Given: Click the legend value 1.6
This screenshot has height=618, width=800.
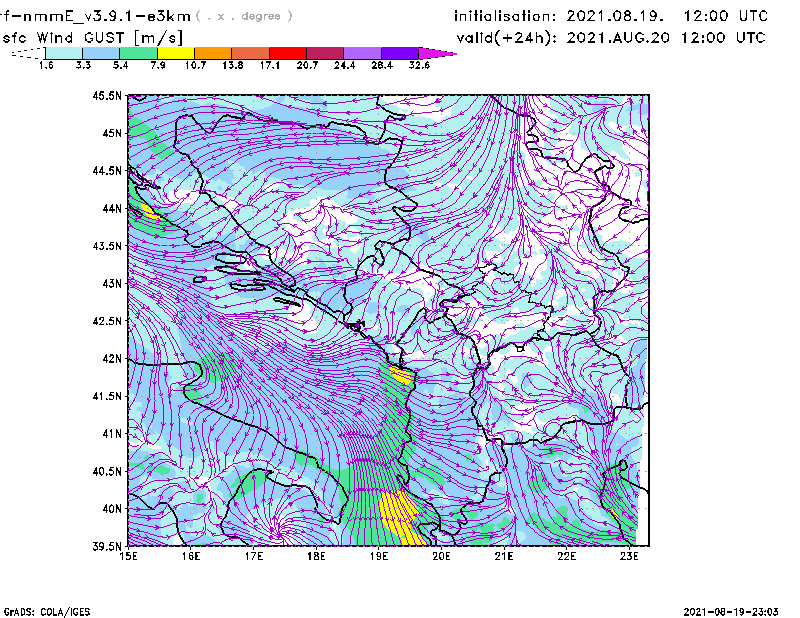Looking at the screenshot, I should click(46, 65).
